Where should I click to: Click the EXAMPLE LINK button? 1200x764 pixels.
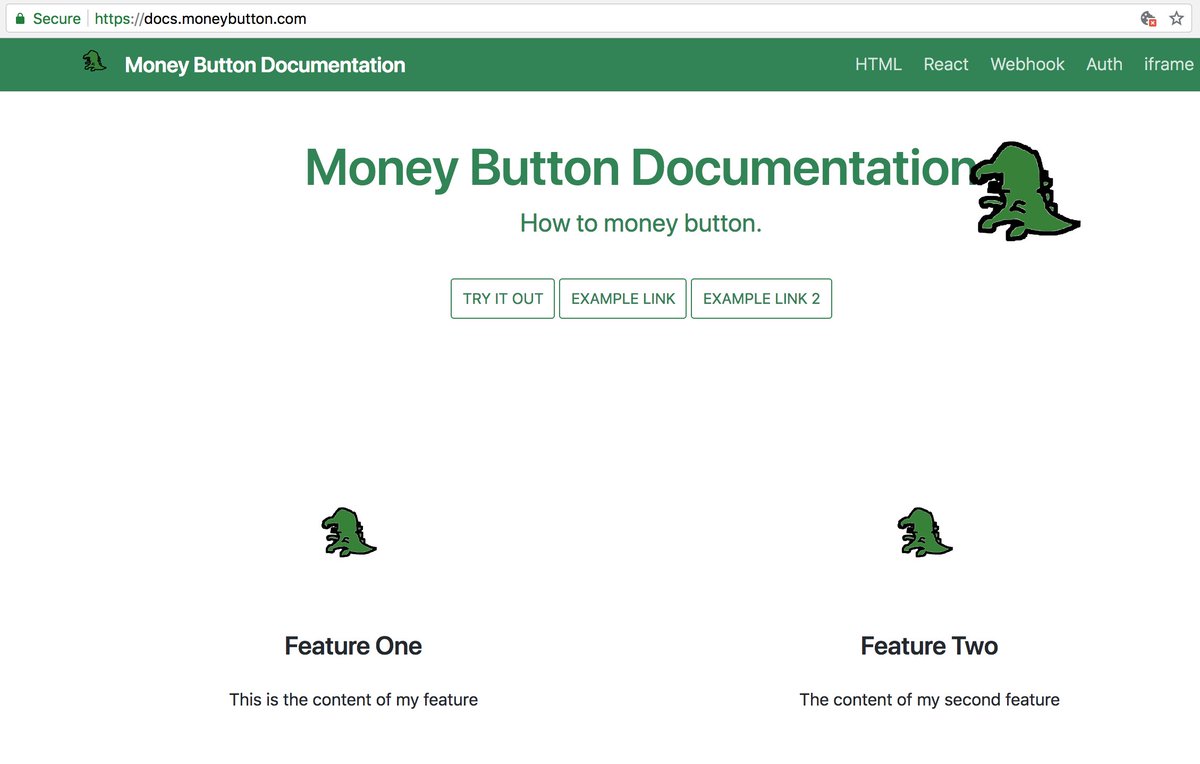coord(623,298)
